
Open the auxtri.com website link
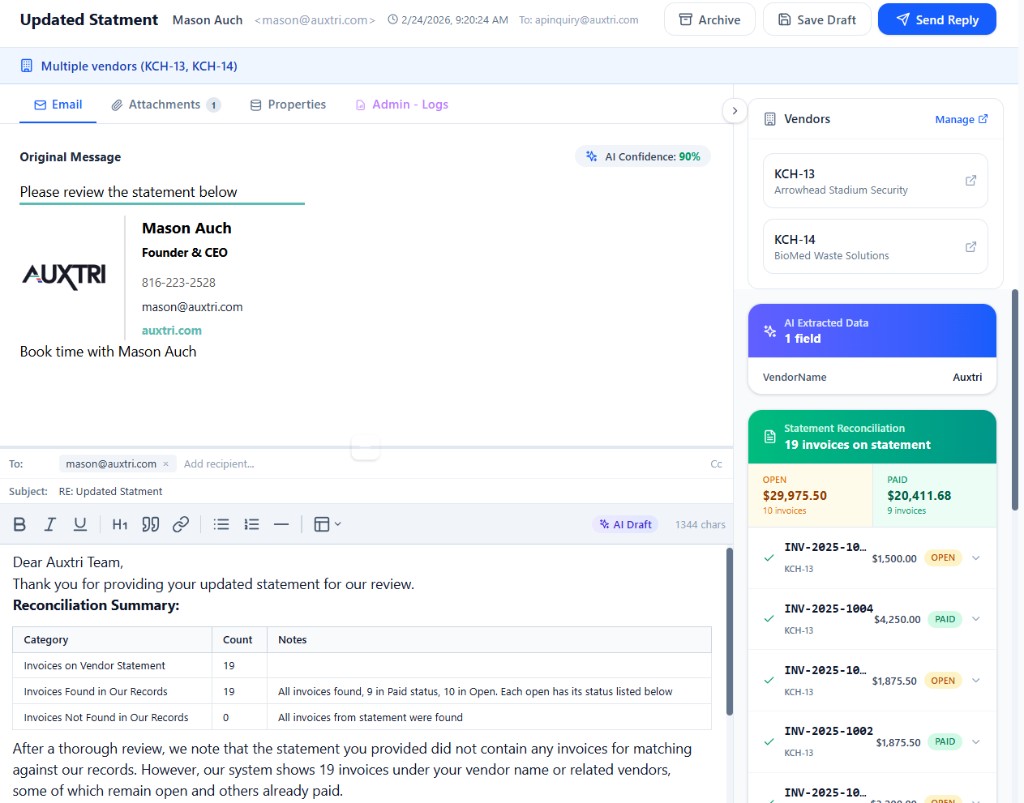click(171, 330)
